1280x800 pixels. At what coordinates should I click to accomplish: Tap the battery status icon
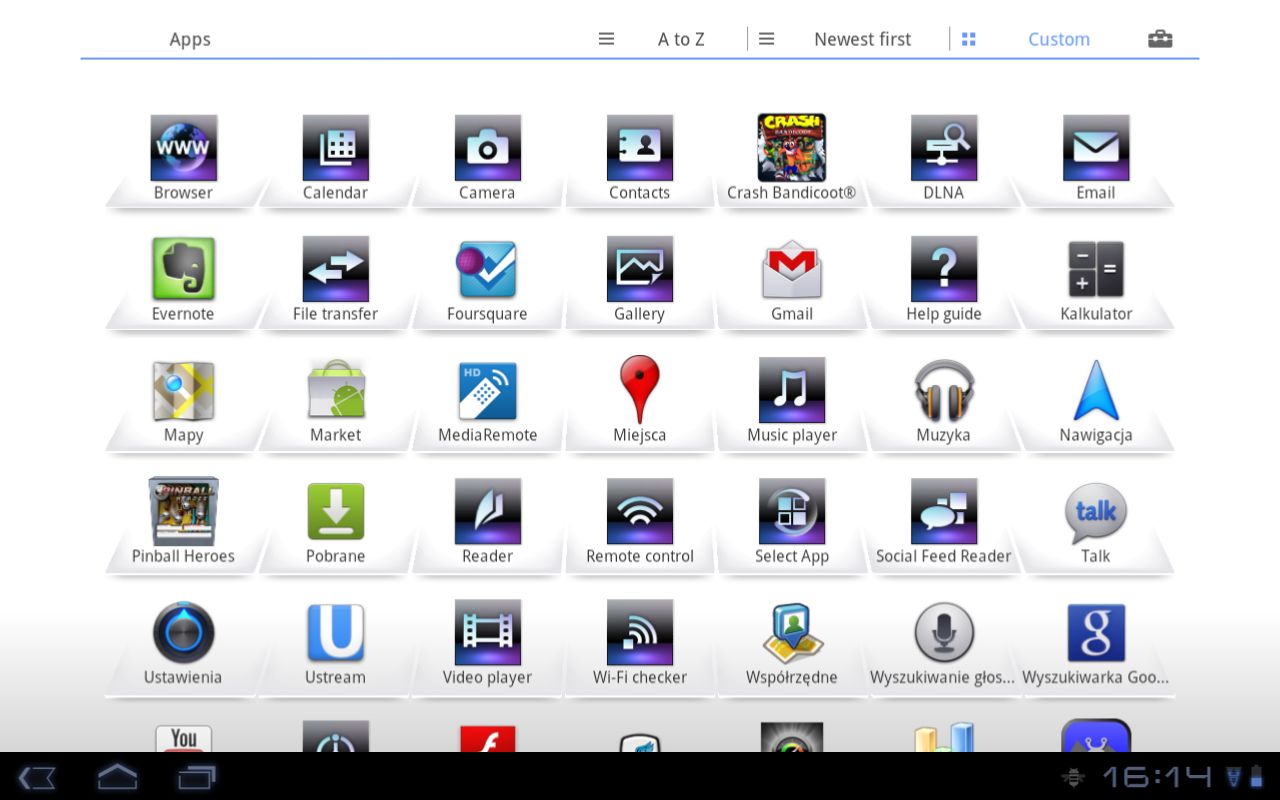pos(1256,776)
